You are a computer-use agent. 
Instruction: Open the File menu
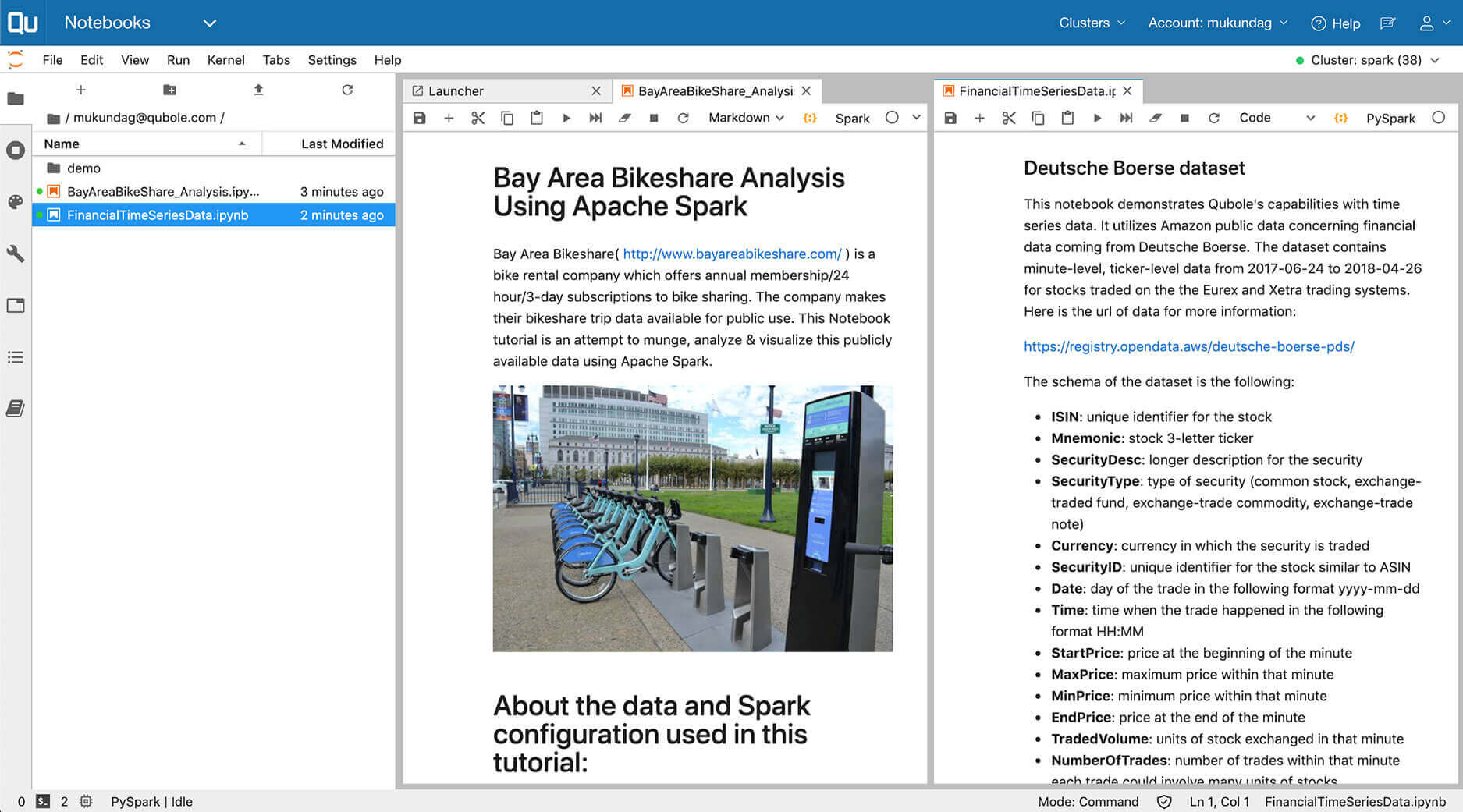(x=52, y=60)
